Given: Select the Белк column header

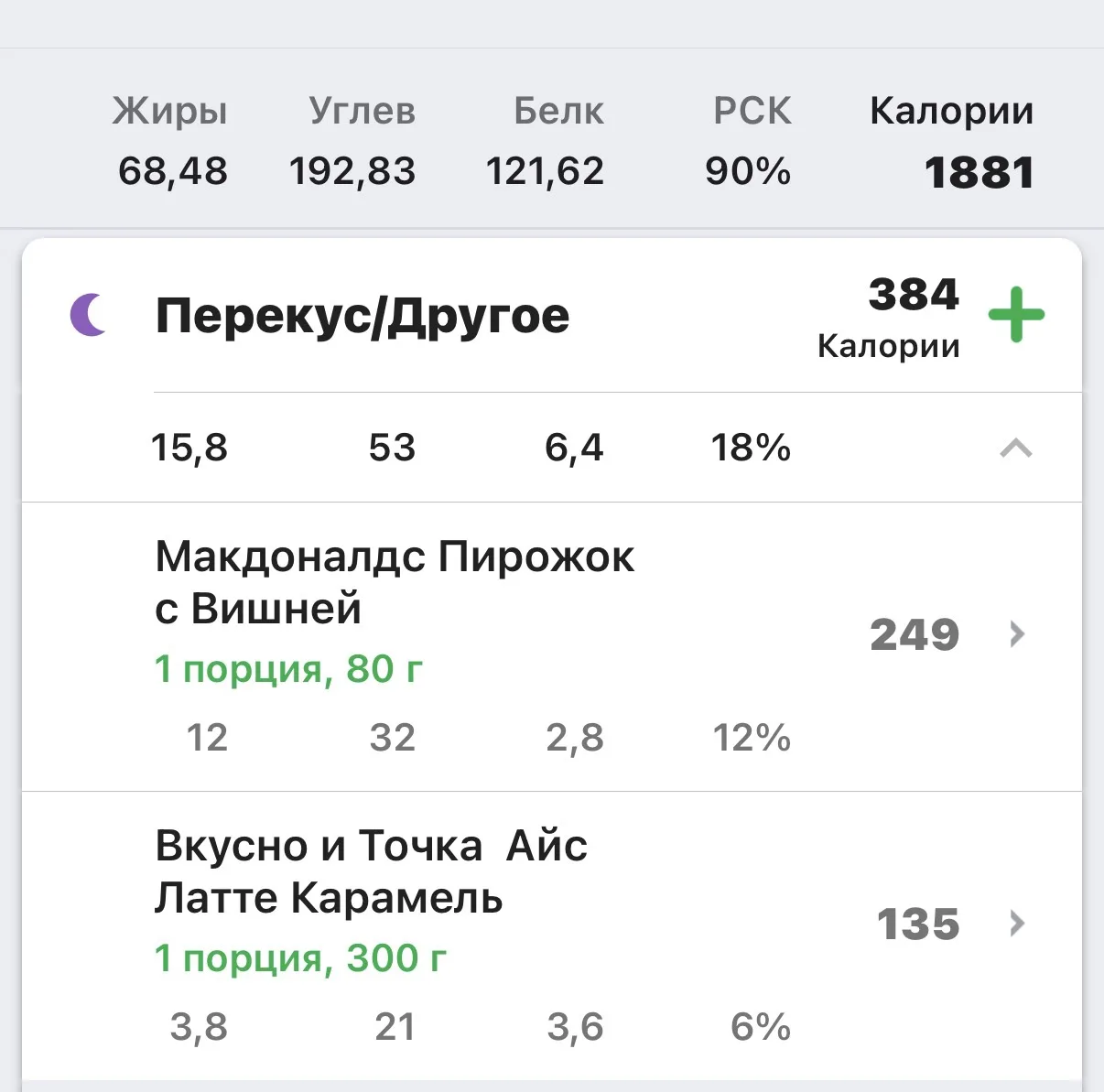Looking at the screenshot, I should click(x=558, y=112).
